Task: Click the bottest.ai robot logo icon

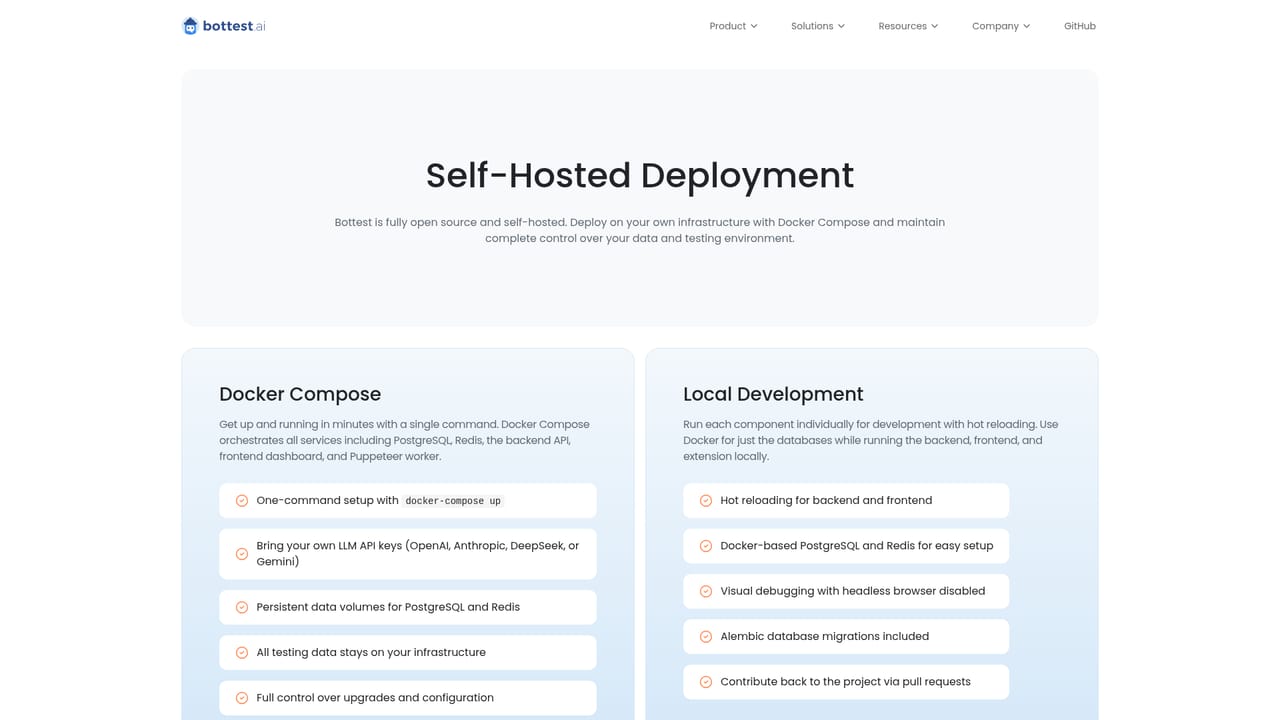Action: pos(190,26)
